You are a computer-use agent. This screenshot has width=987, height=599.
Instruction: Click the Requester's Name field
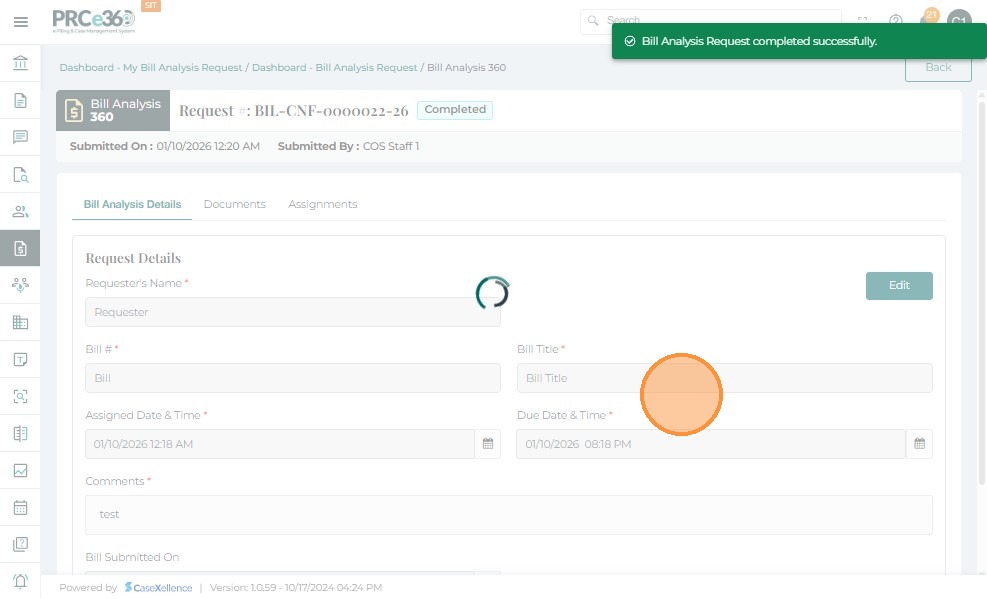coord(293,312)
